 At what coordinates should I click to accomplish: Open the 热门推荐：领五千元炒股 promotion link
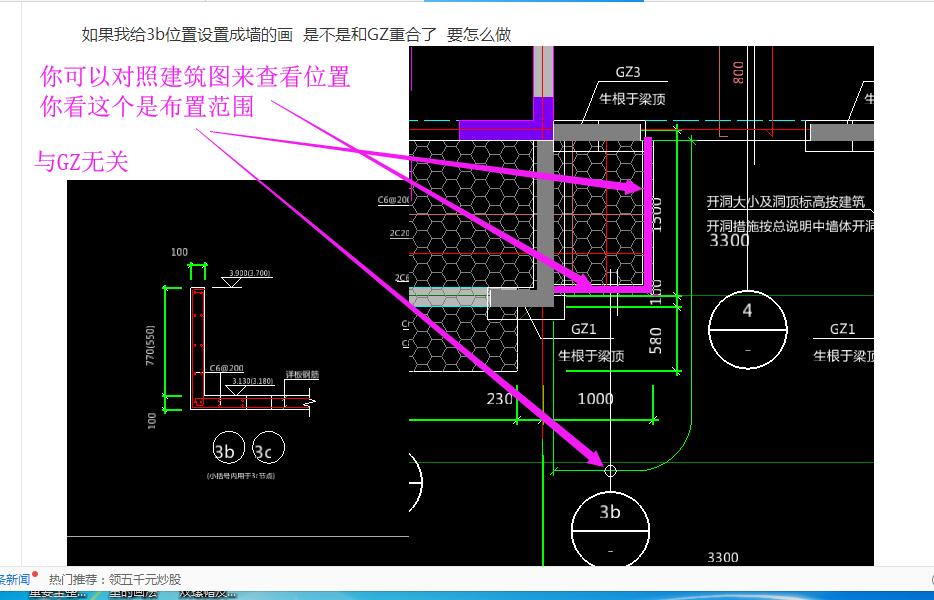tap(114, 579)
